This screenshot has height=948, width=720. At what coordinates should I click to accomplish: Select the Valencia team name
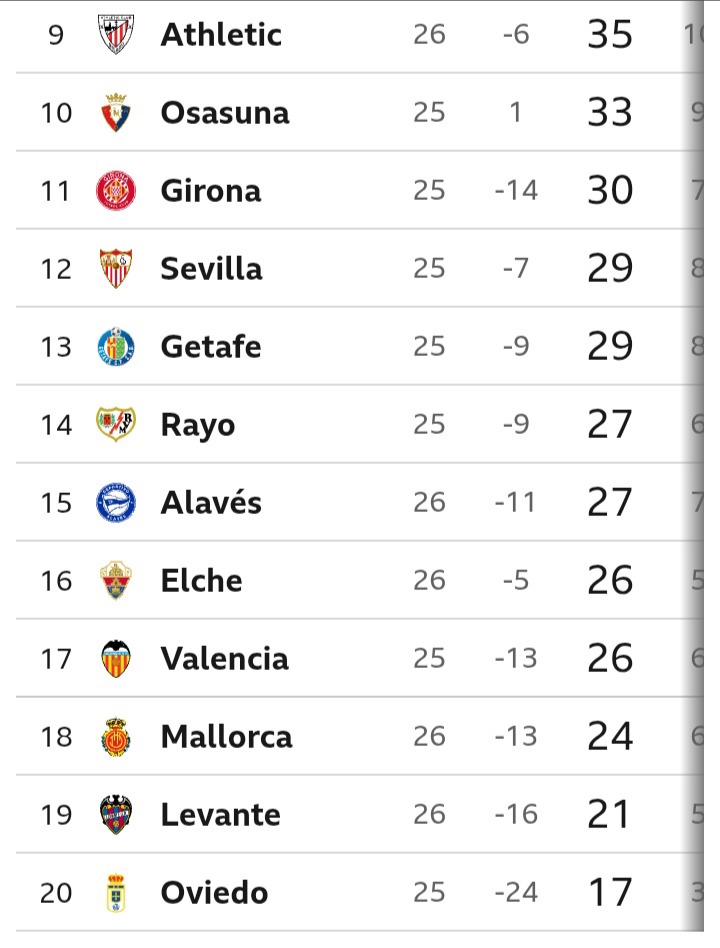[224, 658]
